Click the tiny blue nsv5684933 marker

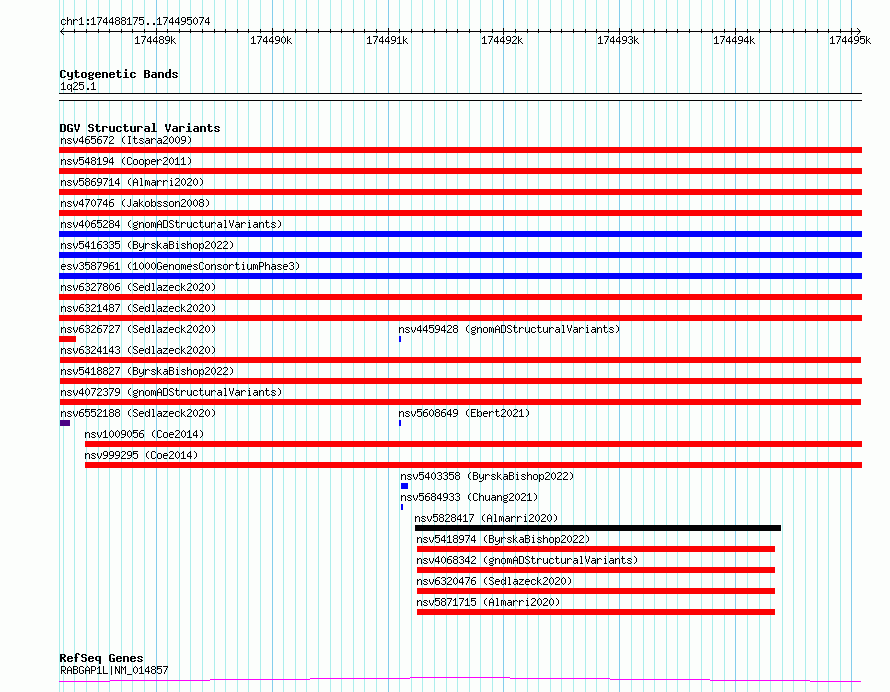point(402,507)
